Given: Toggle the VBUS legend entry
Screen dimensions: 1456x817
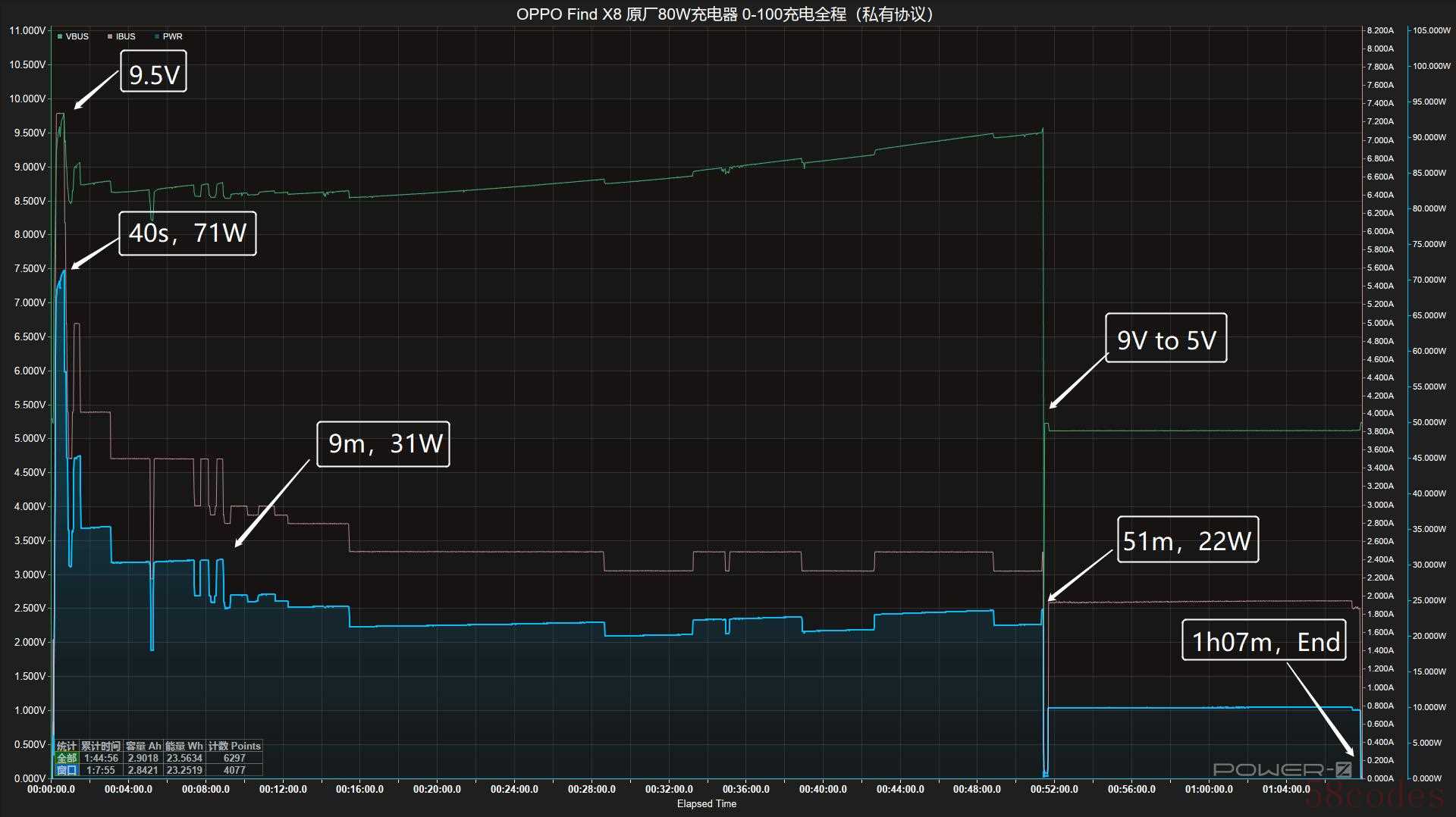Looking at the screenshot, I should point(74,36).
